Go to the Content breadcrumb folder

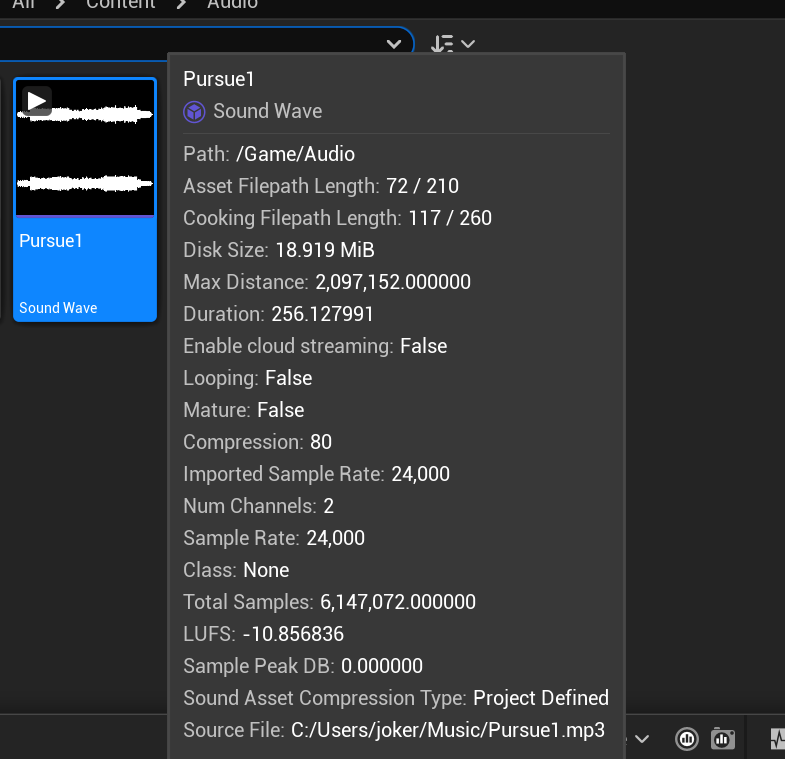[120, 4]
